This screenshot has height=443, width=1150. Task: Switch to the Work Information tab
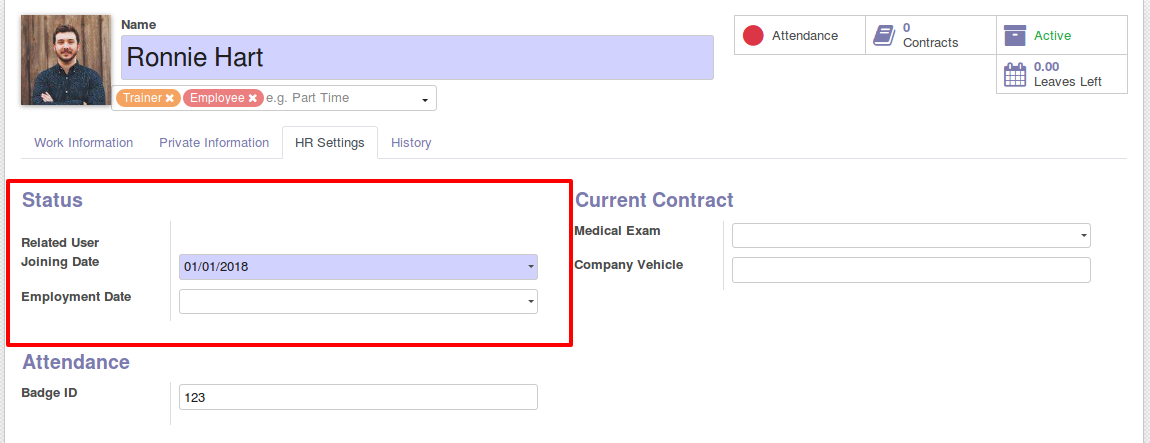[84, 142]
